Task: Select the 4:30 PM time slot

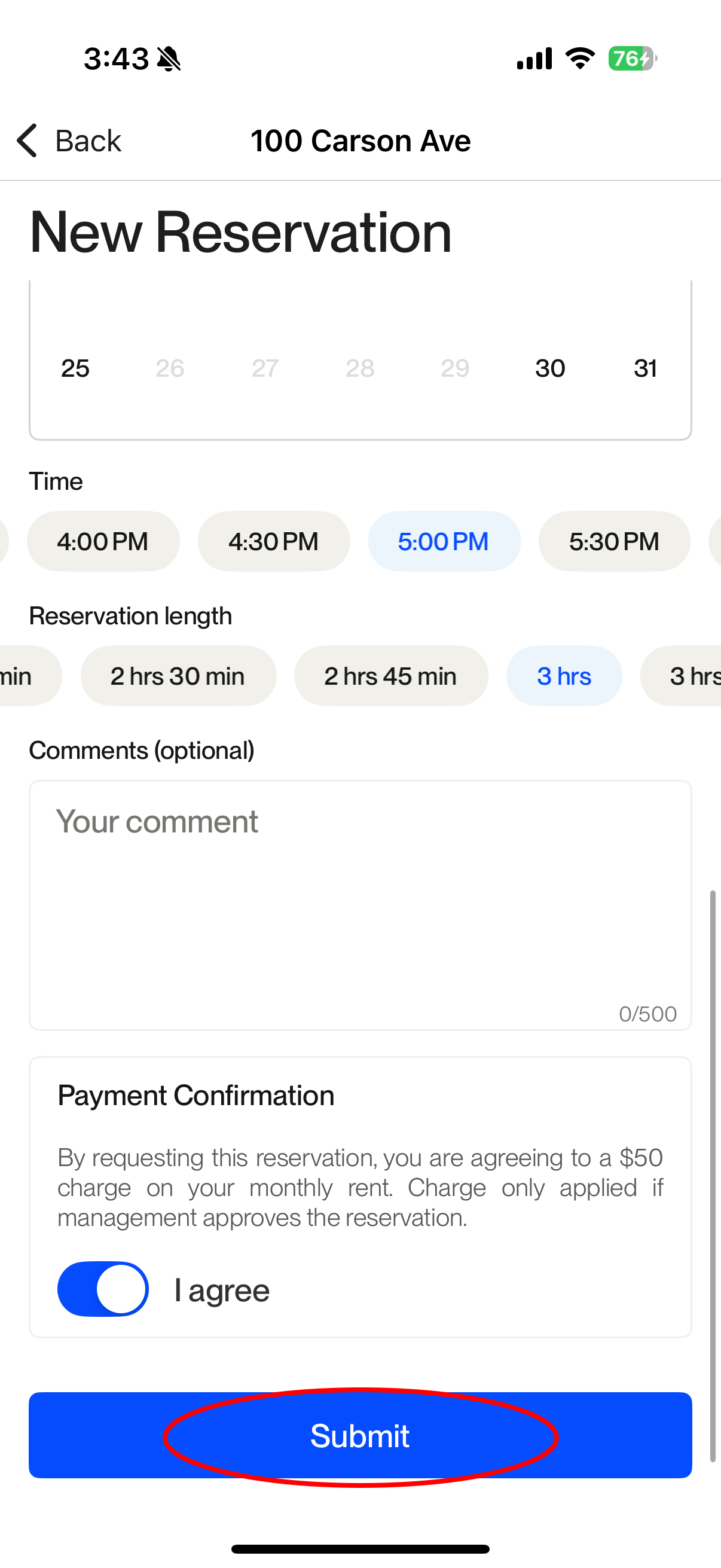Action: click(274, 541)
